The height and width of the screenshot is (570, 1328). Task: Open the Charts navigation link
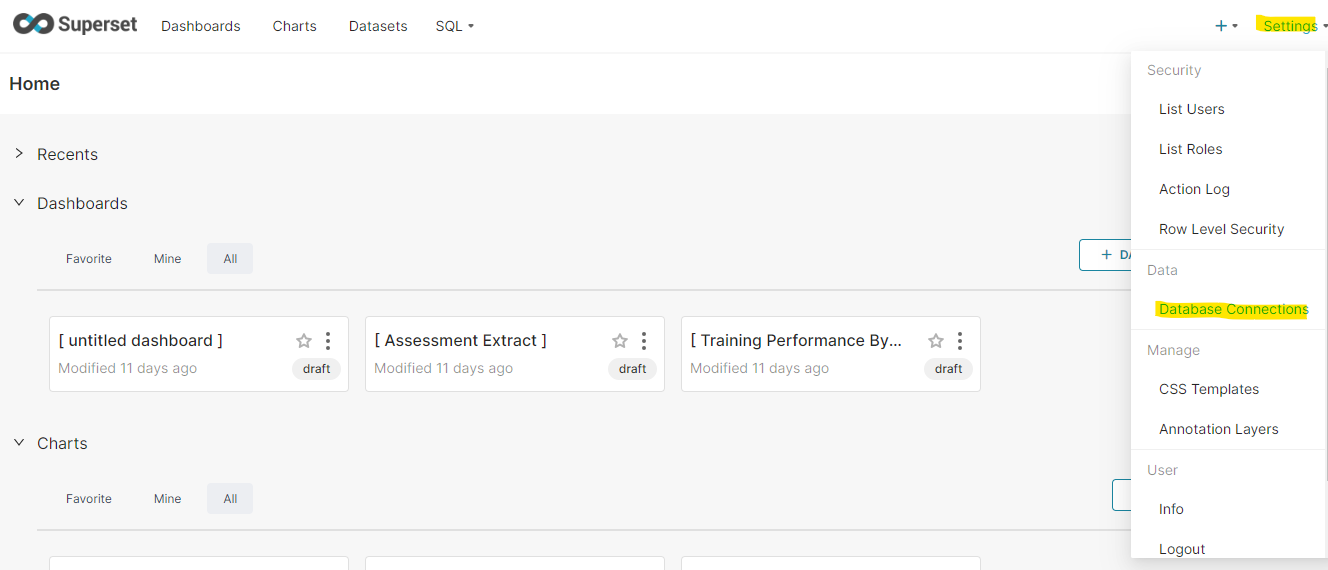point(294,26)
